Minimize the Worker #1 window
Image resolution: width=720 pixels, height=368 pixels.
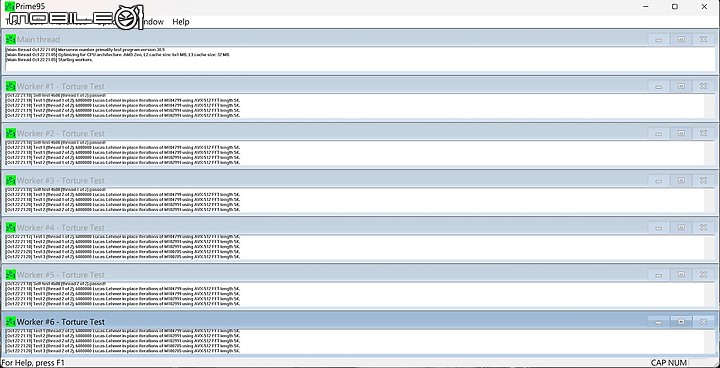pos(658,86)
